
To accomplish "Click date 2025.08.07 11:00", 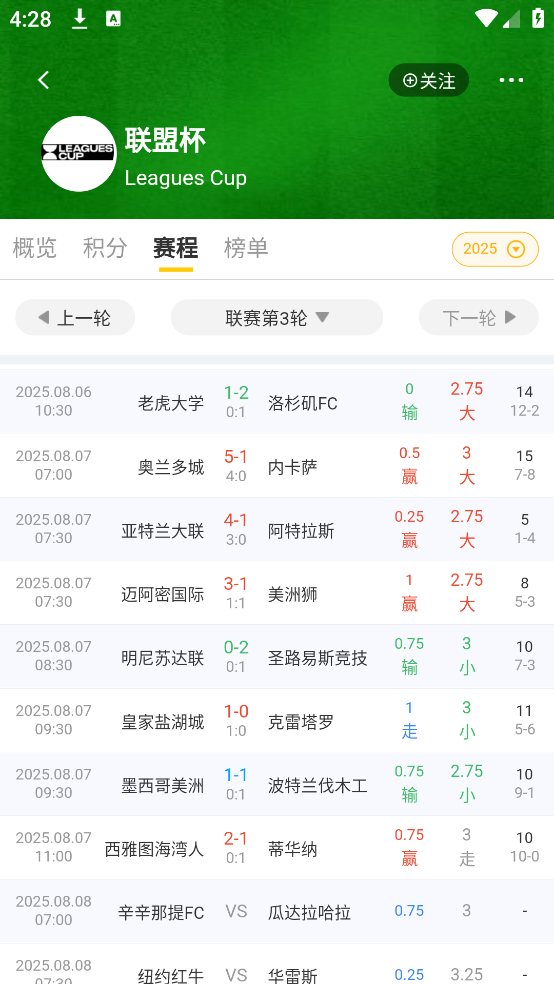I will point(53,847).
